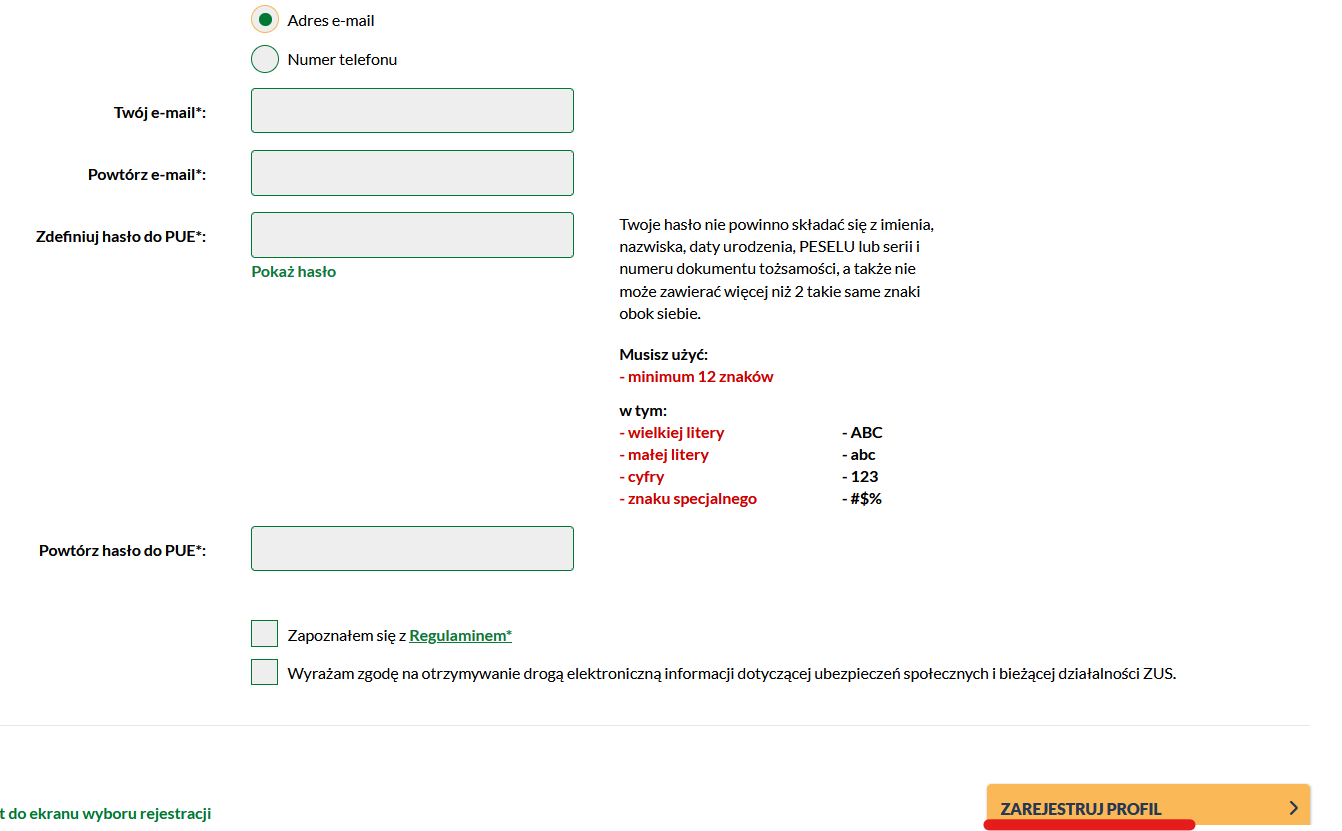Click the 'małej litery' requirement text

pos(664,455)
